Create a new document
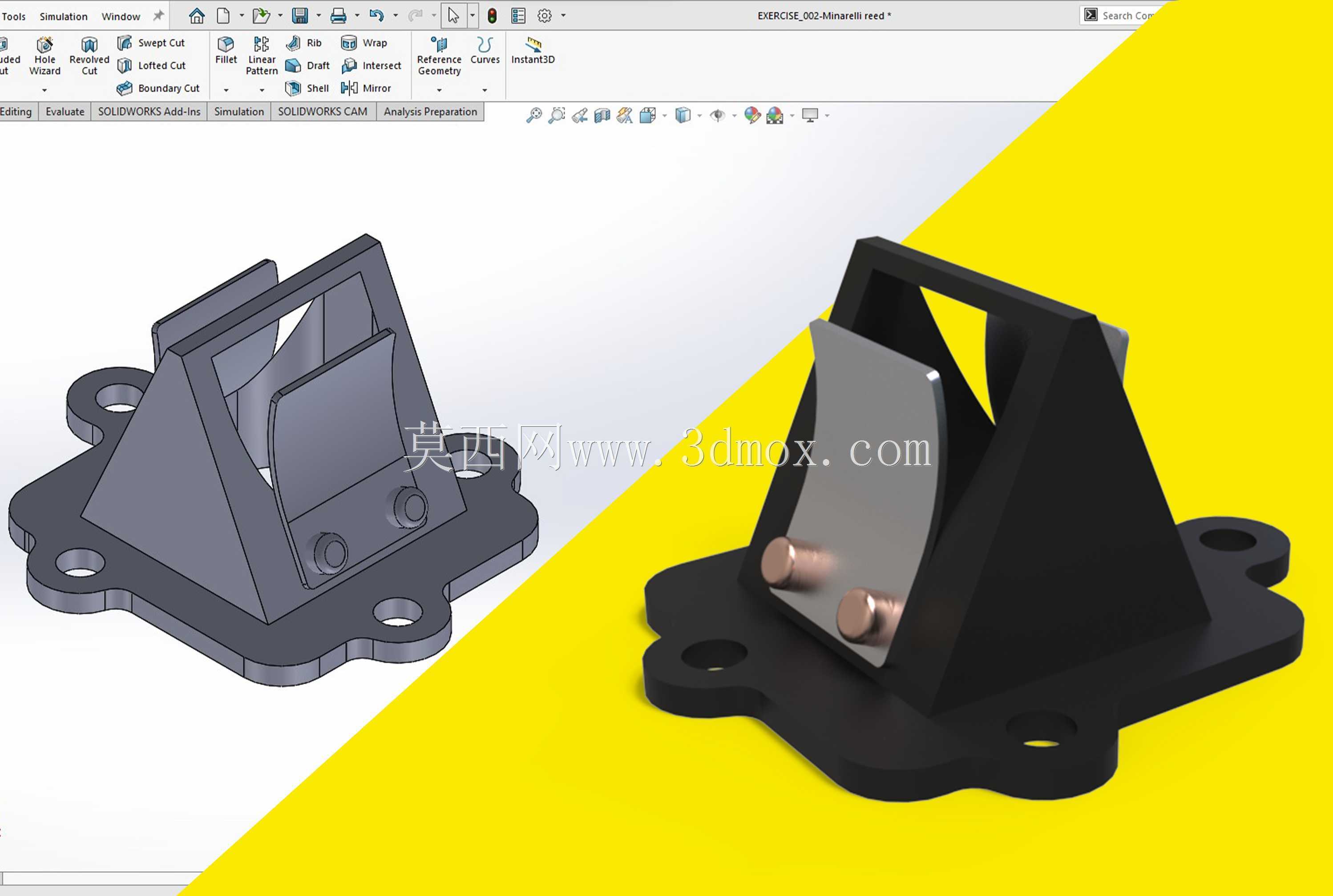 click(x=223, y=16)
